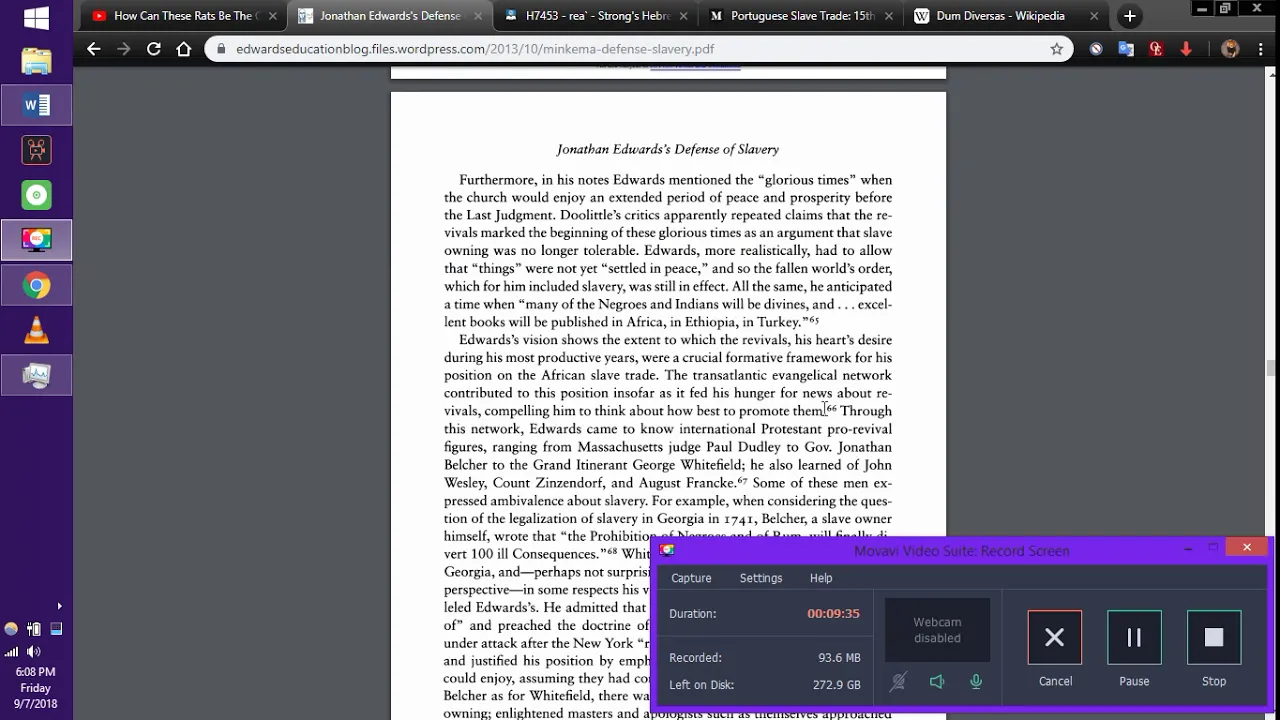Close the Jonathan Edwards's Defense tab

(478, 16)
